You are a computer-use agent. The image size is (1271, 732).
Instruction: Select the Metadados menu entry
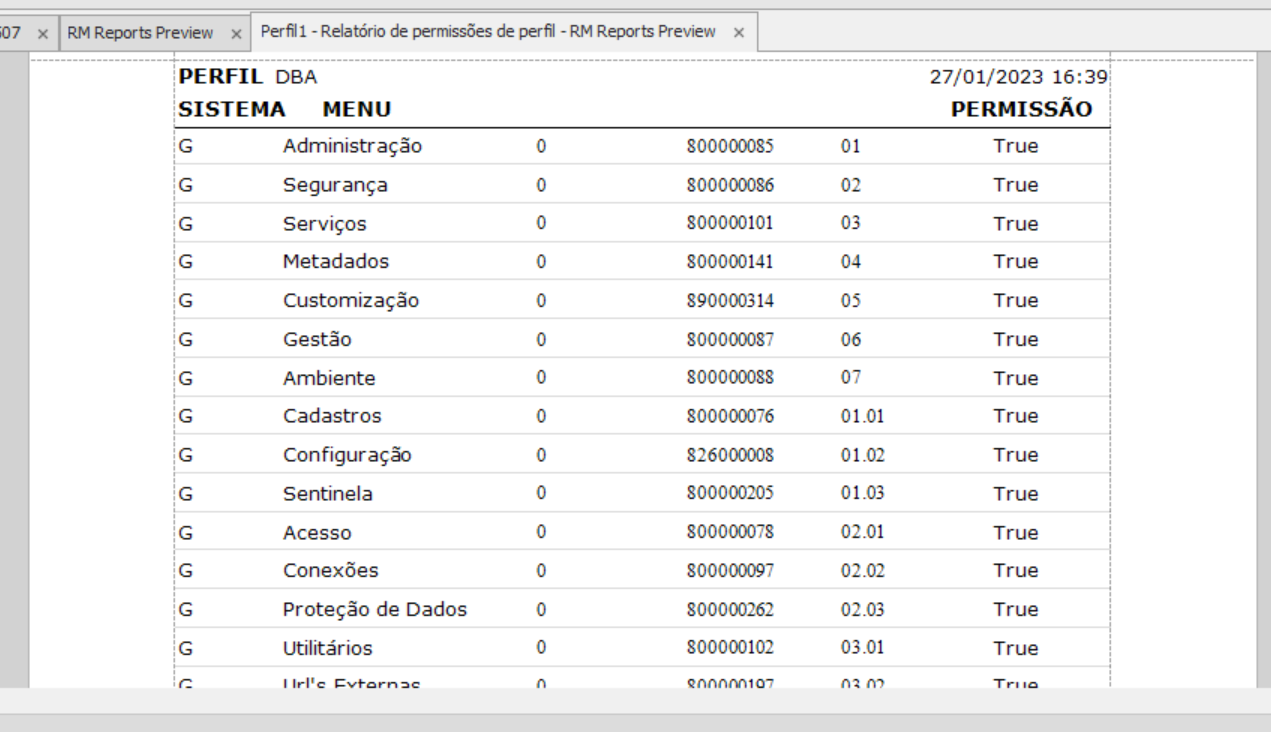[336, 262]
